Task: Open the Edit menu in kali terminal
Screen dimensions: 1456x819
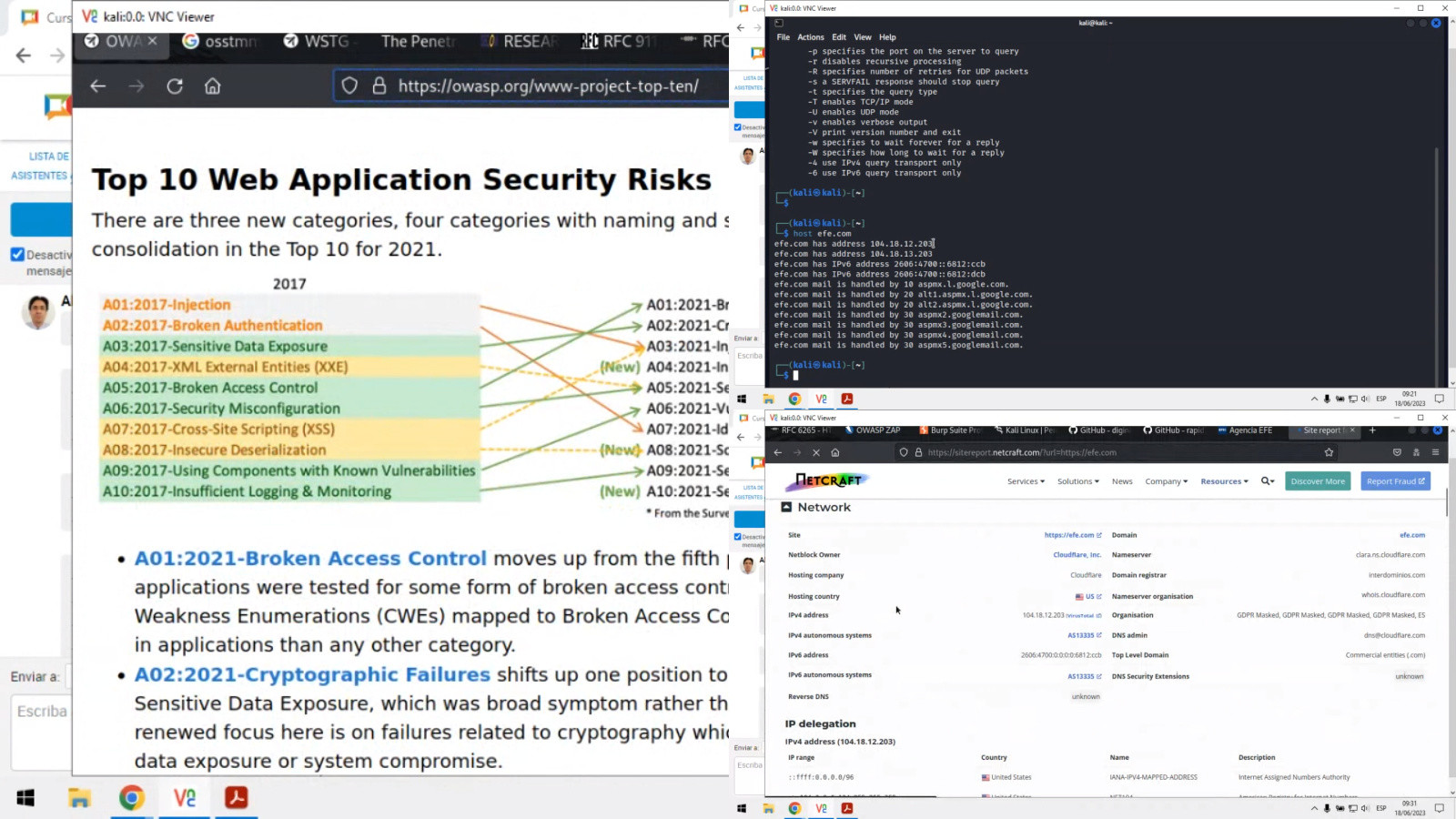Action: (x=839, y=37)
